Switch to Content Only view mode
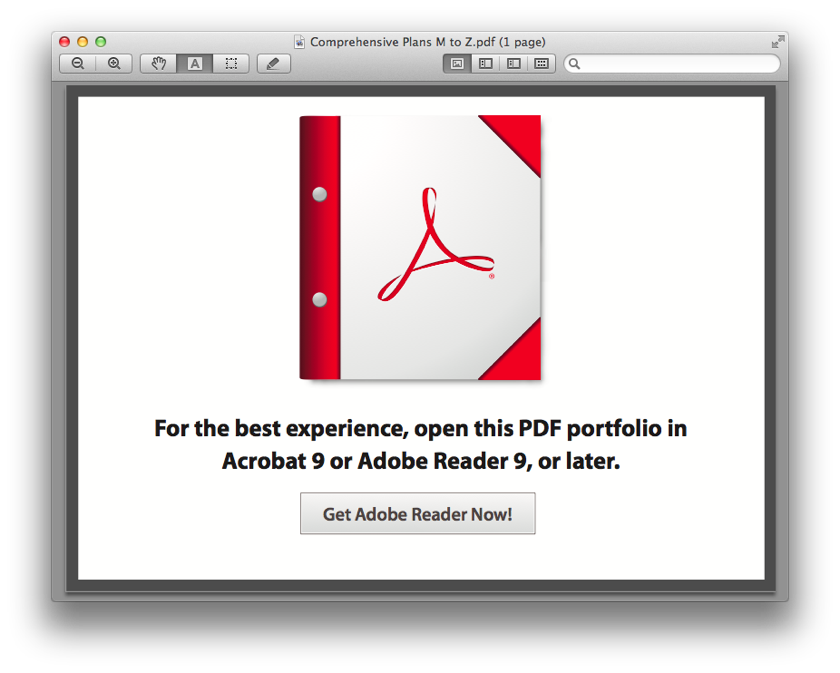840x673 pixels. [x=457, y=63]
